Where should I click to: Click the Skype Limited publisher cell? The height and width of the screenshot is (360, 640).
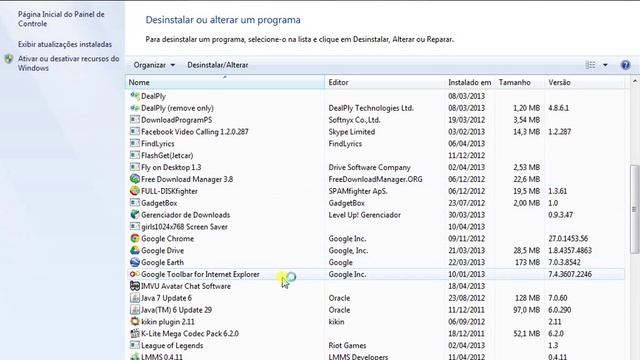351,132
